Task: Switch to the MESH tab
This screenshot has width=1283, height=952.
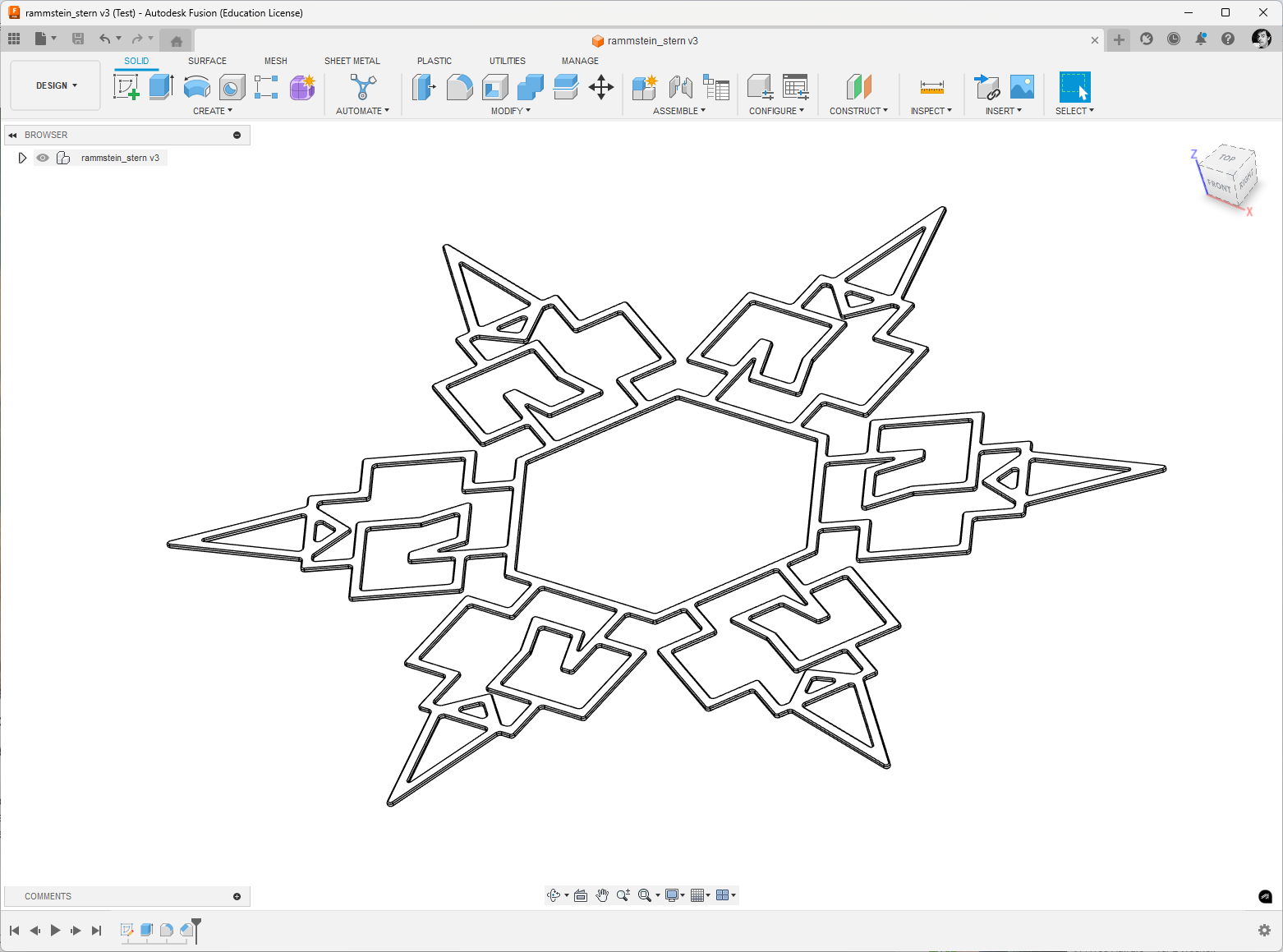Action: click(x=276, y=61)
